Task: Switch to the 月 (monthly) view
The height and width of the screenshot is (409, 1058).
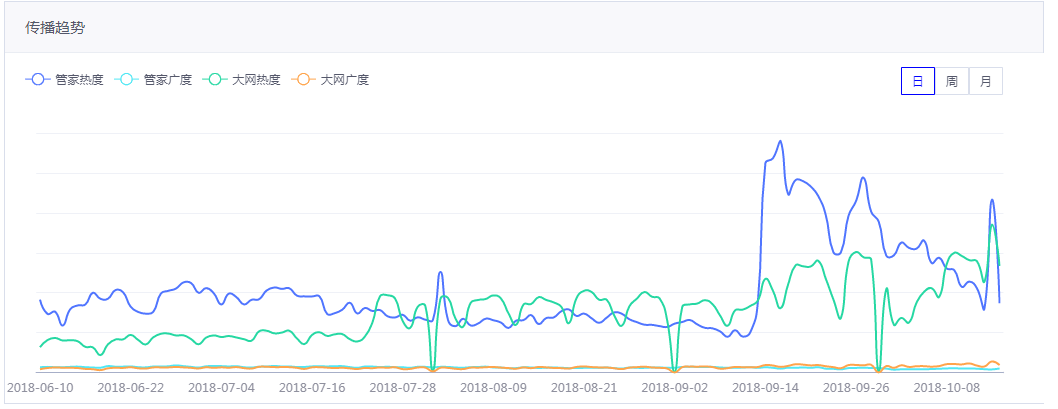Action: [x=986, y=81]
